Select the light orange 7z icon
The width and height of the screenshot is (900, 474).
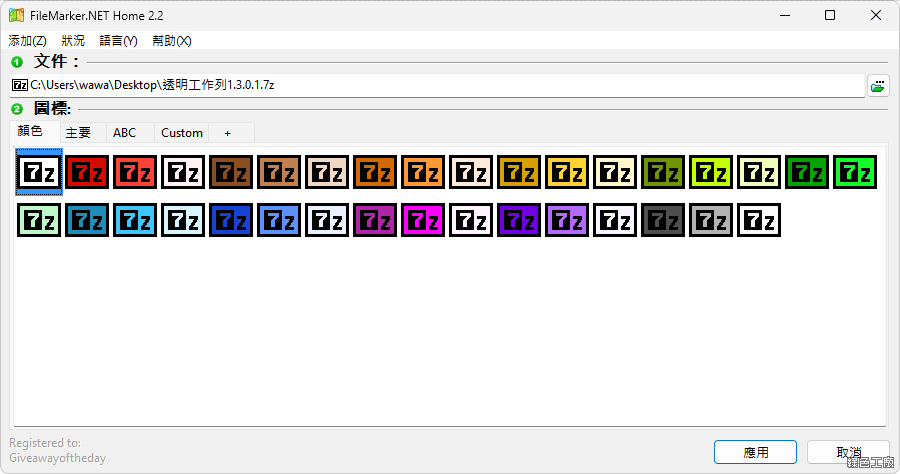pos(423,172)
